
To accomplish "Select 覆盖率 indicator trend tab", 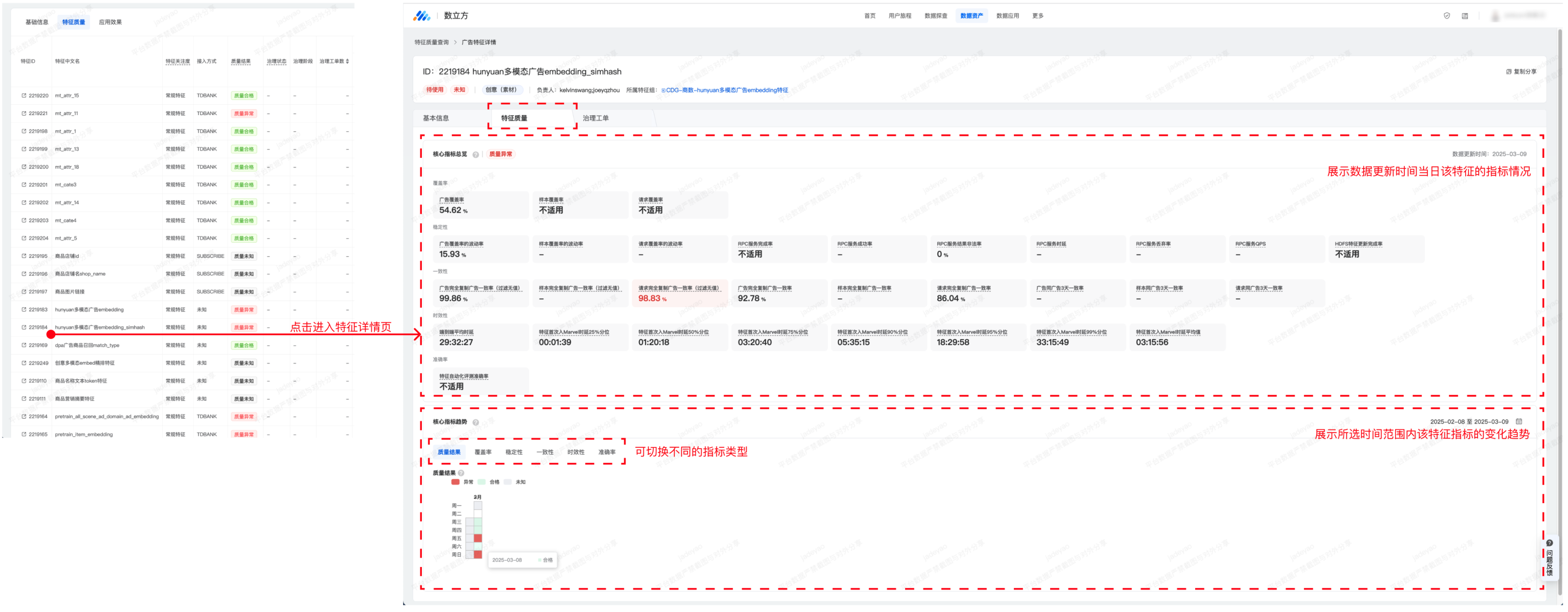I will tap(483, 452).
